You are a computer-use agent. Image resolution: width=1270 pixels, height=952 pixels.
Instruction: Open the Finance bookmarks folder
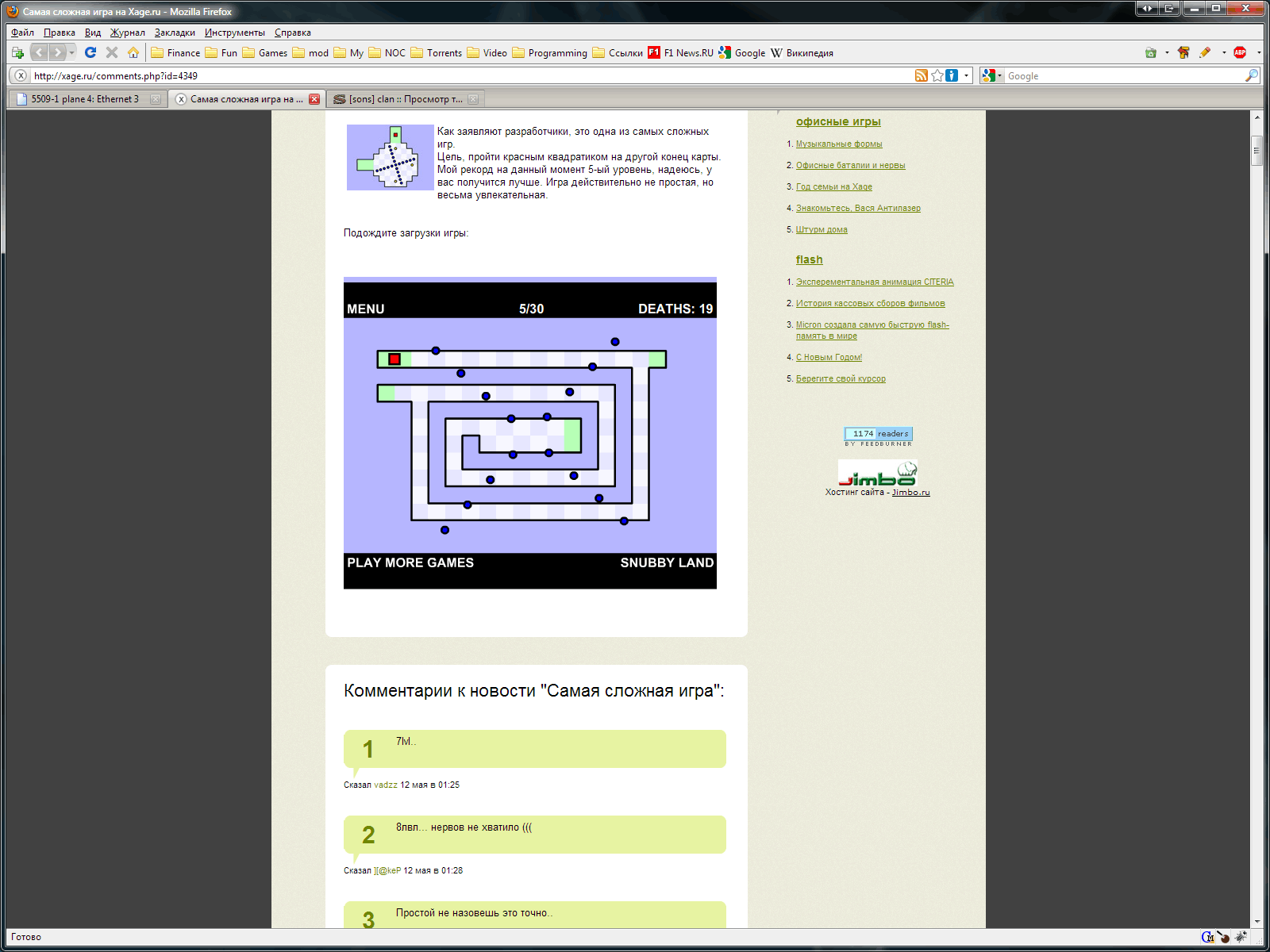(175, 53)
